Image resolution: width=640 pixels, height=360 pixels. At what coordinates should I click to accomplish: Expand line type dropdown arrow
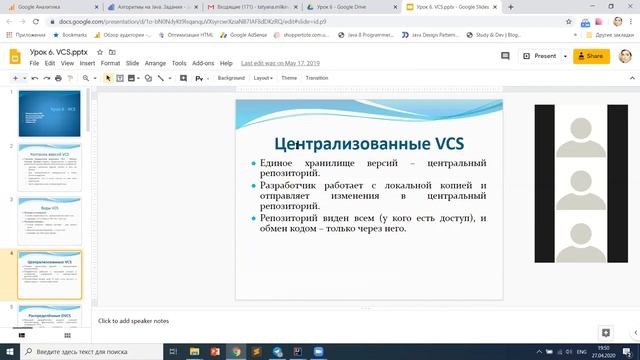pyautogui.click(x=170, y=78)
